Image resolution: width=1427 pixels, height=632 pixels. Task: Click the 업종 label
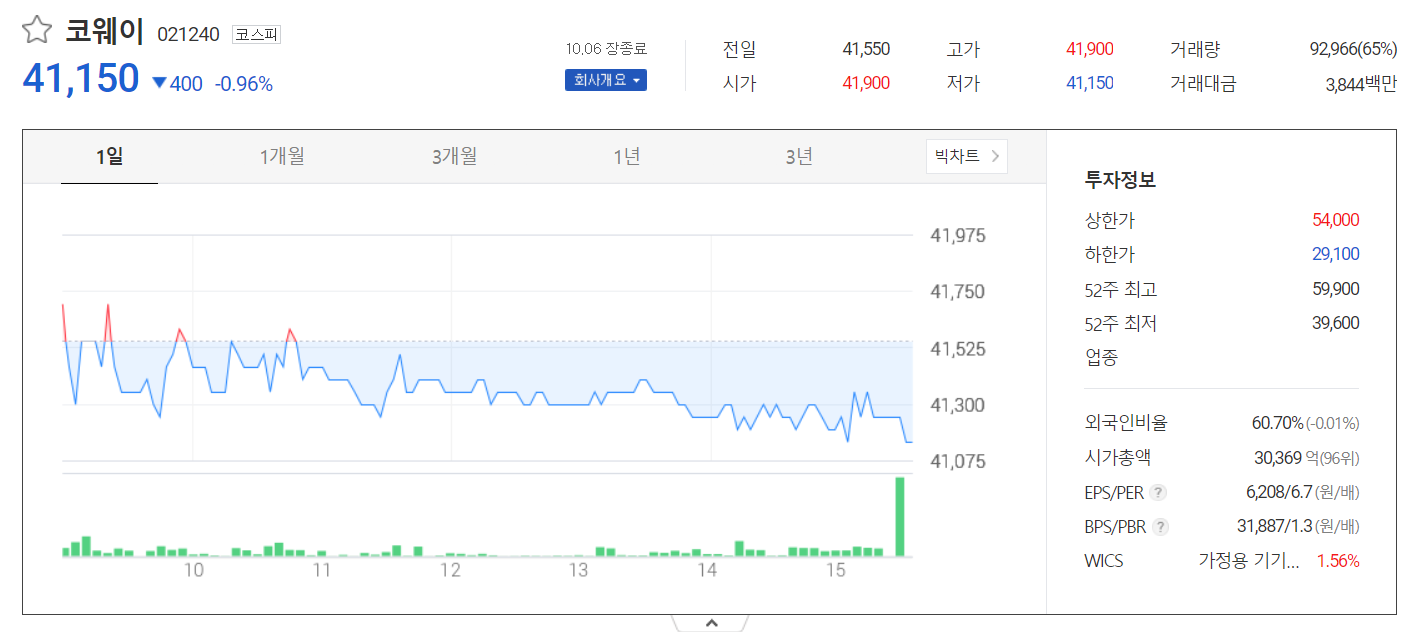click(1101, 357)
